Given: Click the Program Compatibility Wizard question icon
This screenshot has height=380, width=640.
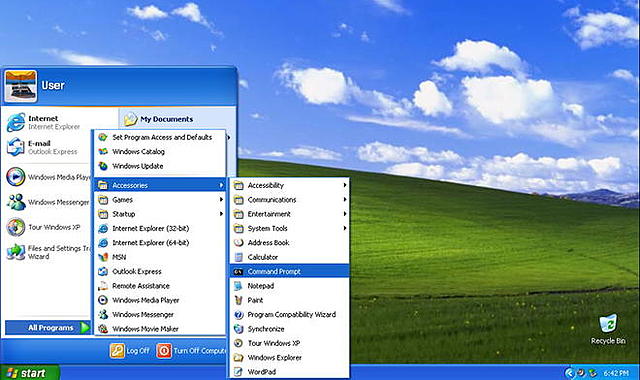Looking at the screenshot, I should pyautogui.click(x=238, y=314).
